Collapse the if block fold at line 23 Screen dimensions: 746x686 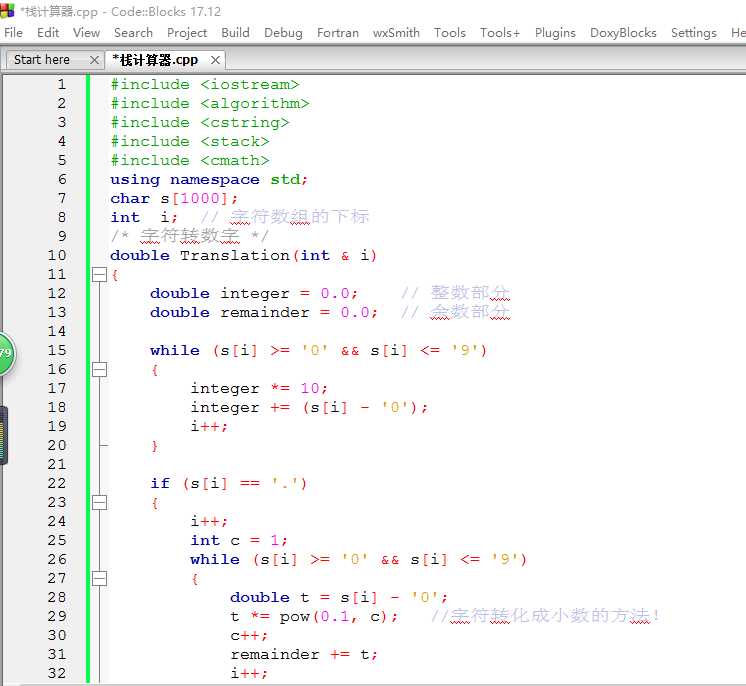point(99,502)
